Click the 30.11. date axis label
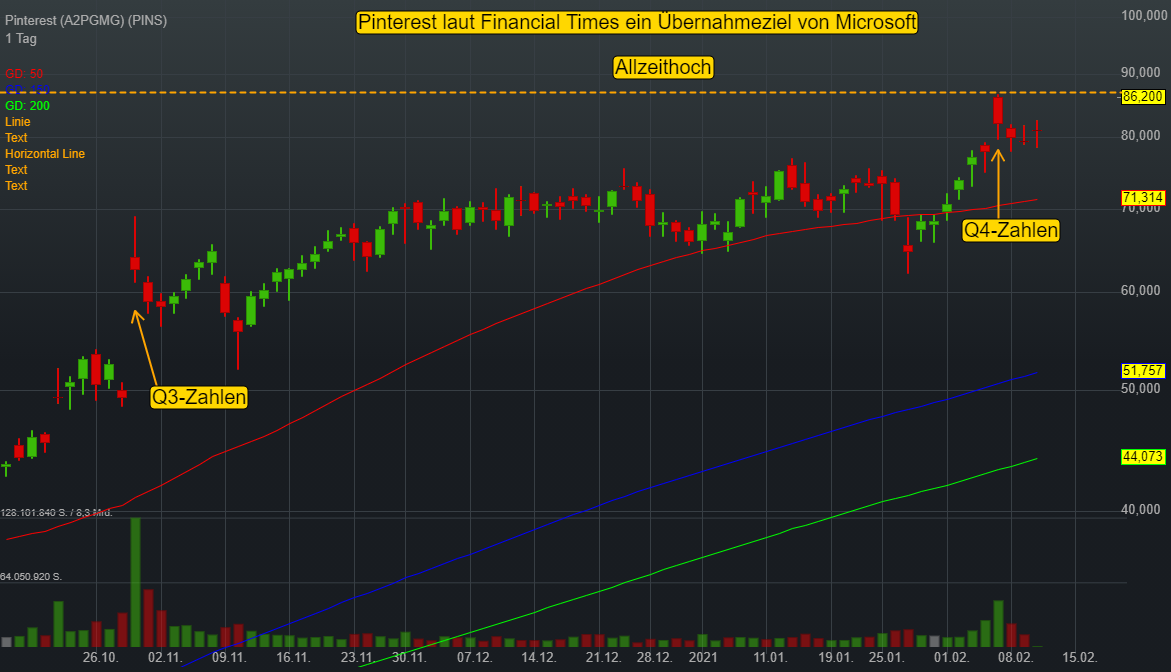The image size is (1171, 672). 409,657
